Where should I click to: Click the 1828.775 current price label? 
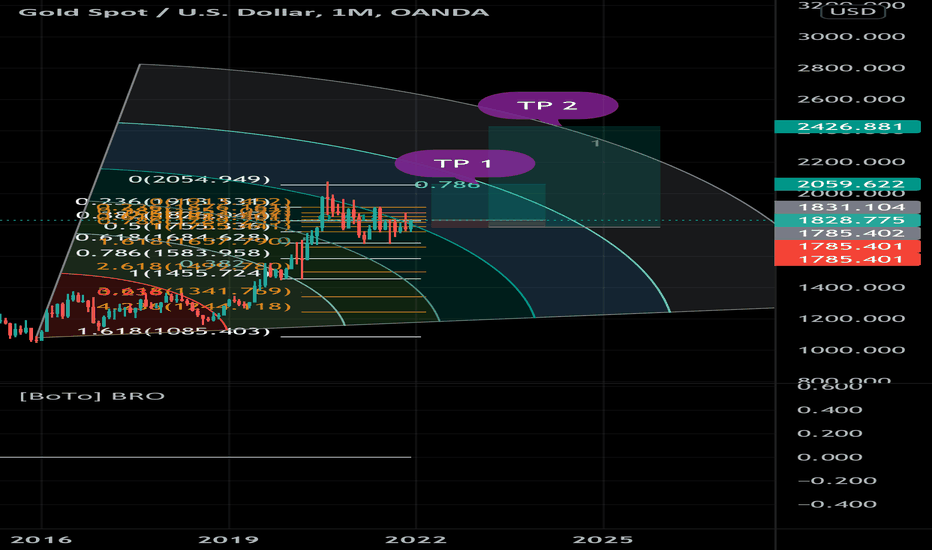coord(848,220)
